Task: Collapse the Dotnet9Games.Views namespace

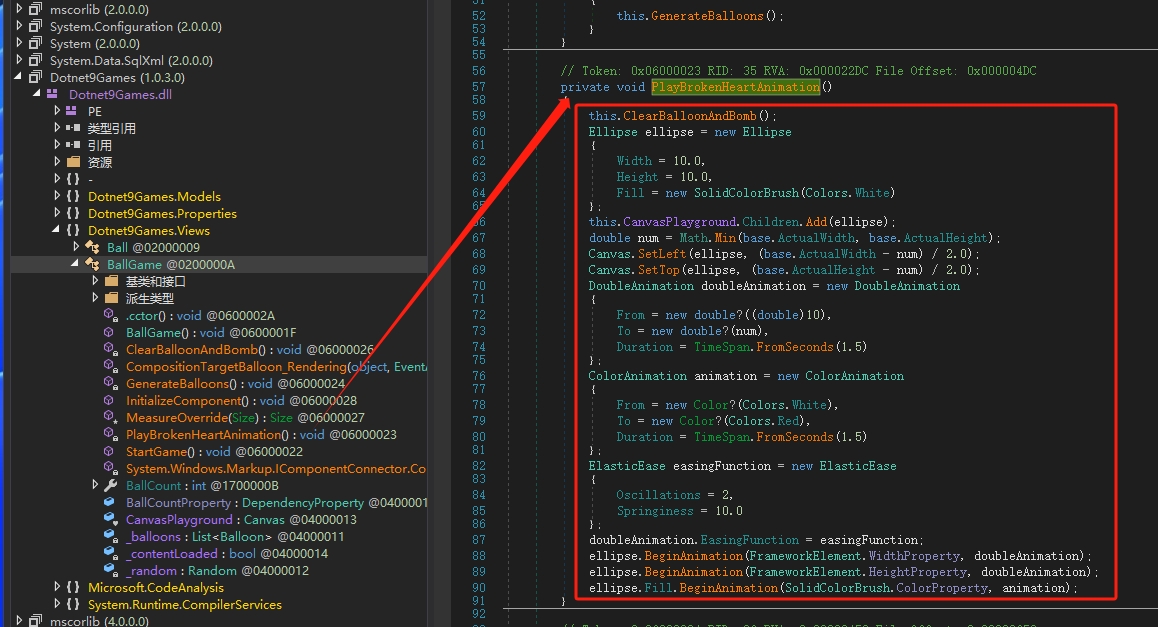Action: click(56, 230)
